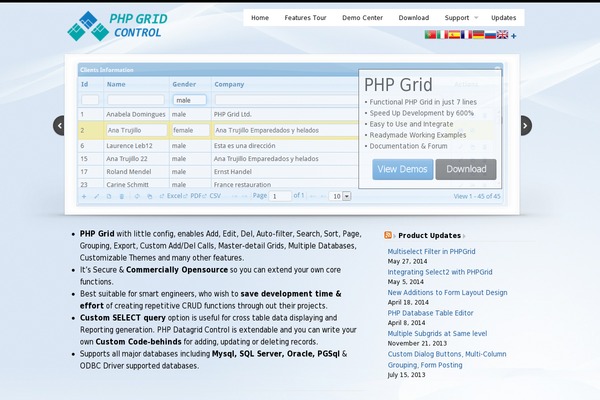Export grid to CSV
The width and height of the screenshot is (600, 400).
pyautogui.click(x=212, y=196)
